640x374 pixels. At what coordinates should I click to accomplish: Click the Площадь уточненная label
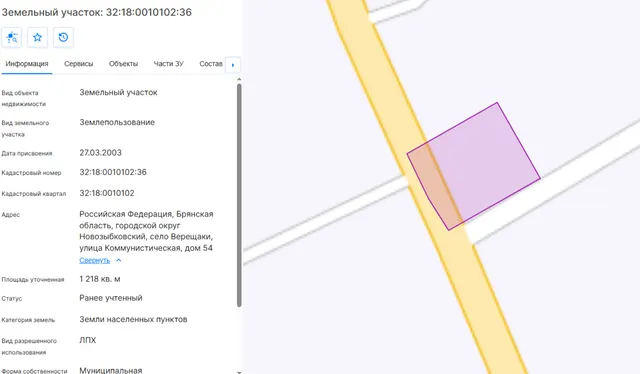click(x=33, y=280)
